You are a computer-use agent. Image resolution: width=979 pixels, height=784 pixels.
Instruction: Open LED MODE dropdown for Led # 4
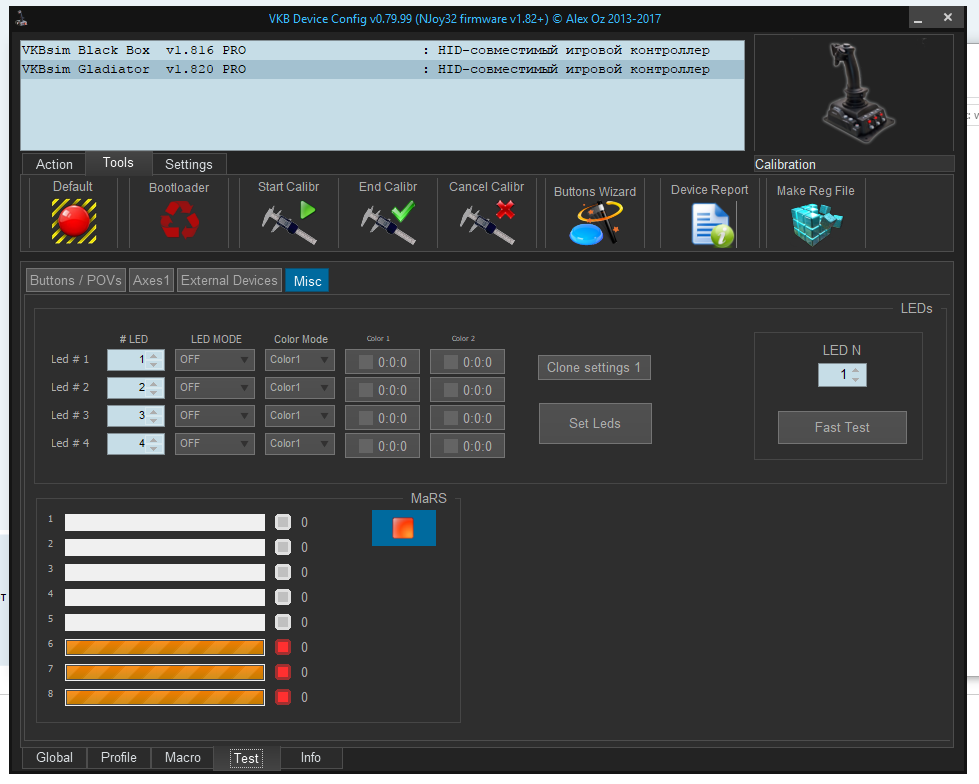coord(215,444)
